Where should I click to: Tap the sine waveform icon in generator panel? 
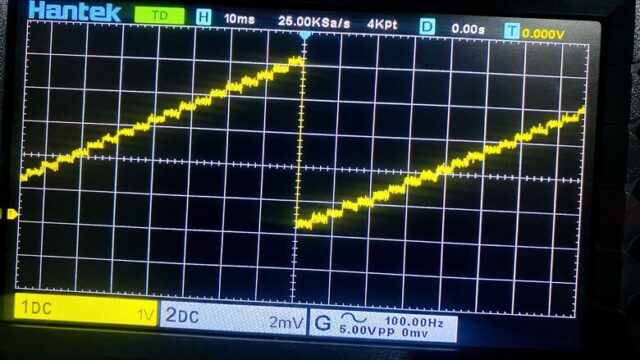coord(353,317)
